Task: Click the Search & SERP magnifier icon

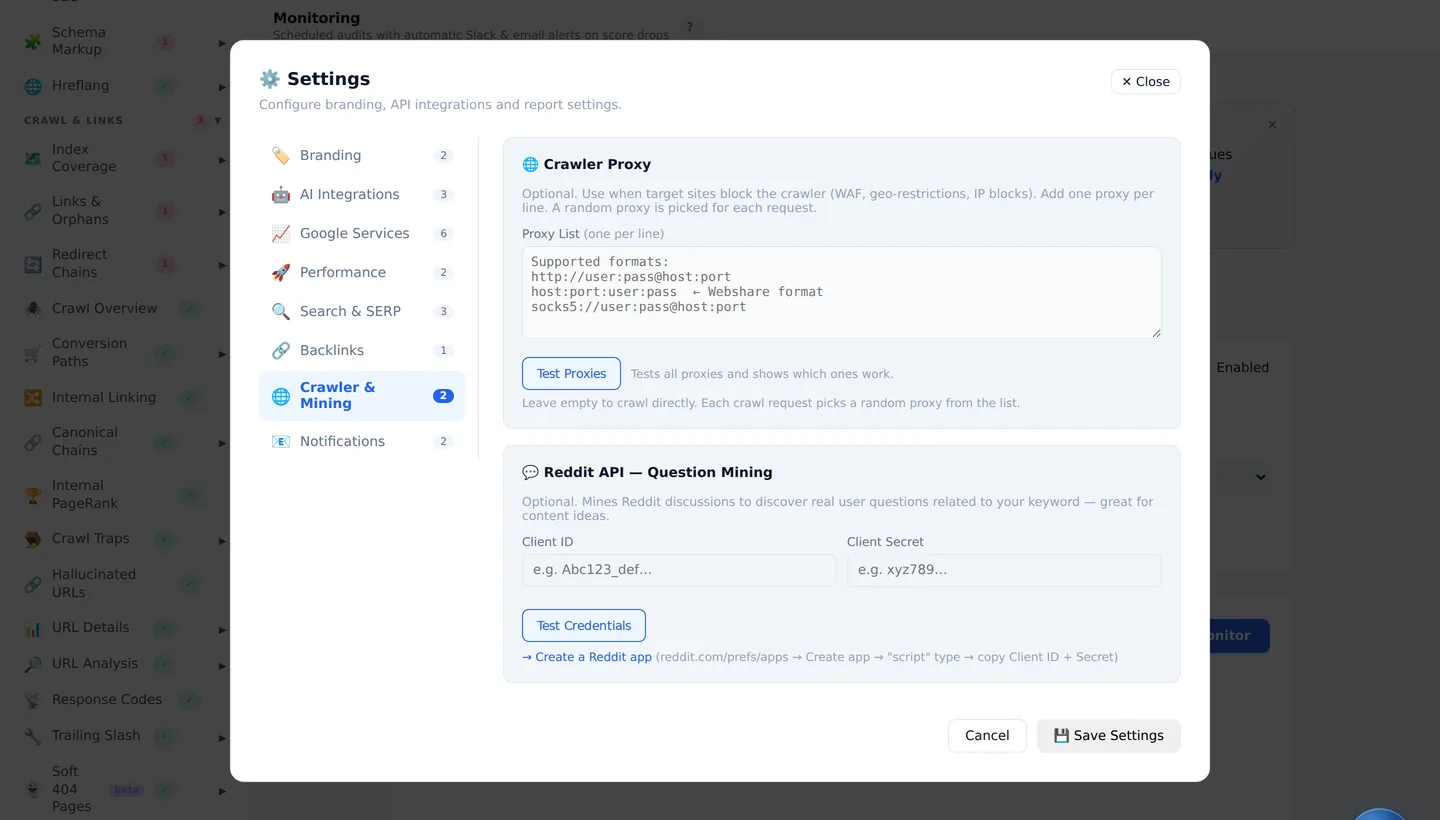Action: pyautogui.click(x=281, y=311)
